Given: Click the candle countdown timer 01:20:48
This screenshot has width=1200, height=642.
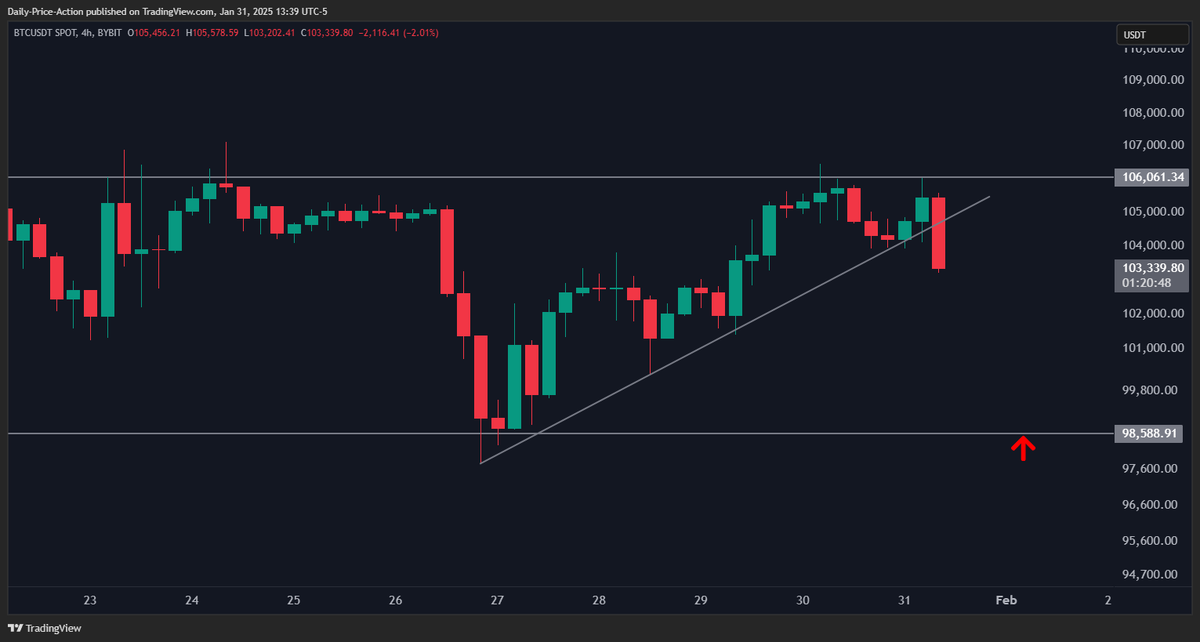Looking at the screenshot, I should click(x=1153, y=283).
